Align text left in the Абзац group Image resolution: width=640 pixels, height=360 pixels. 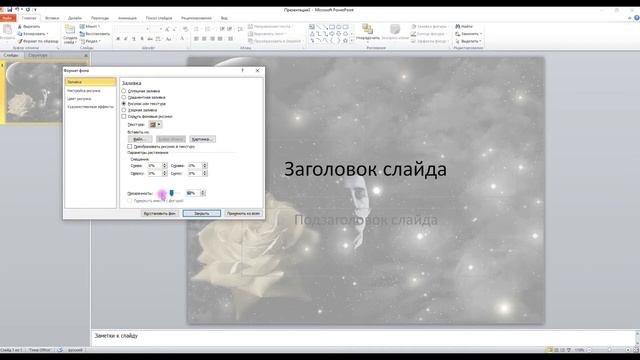[196, 39]
